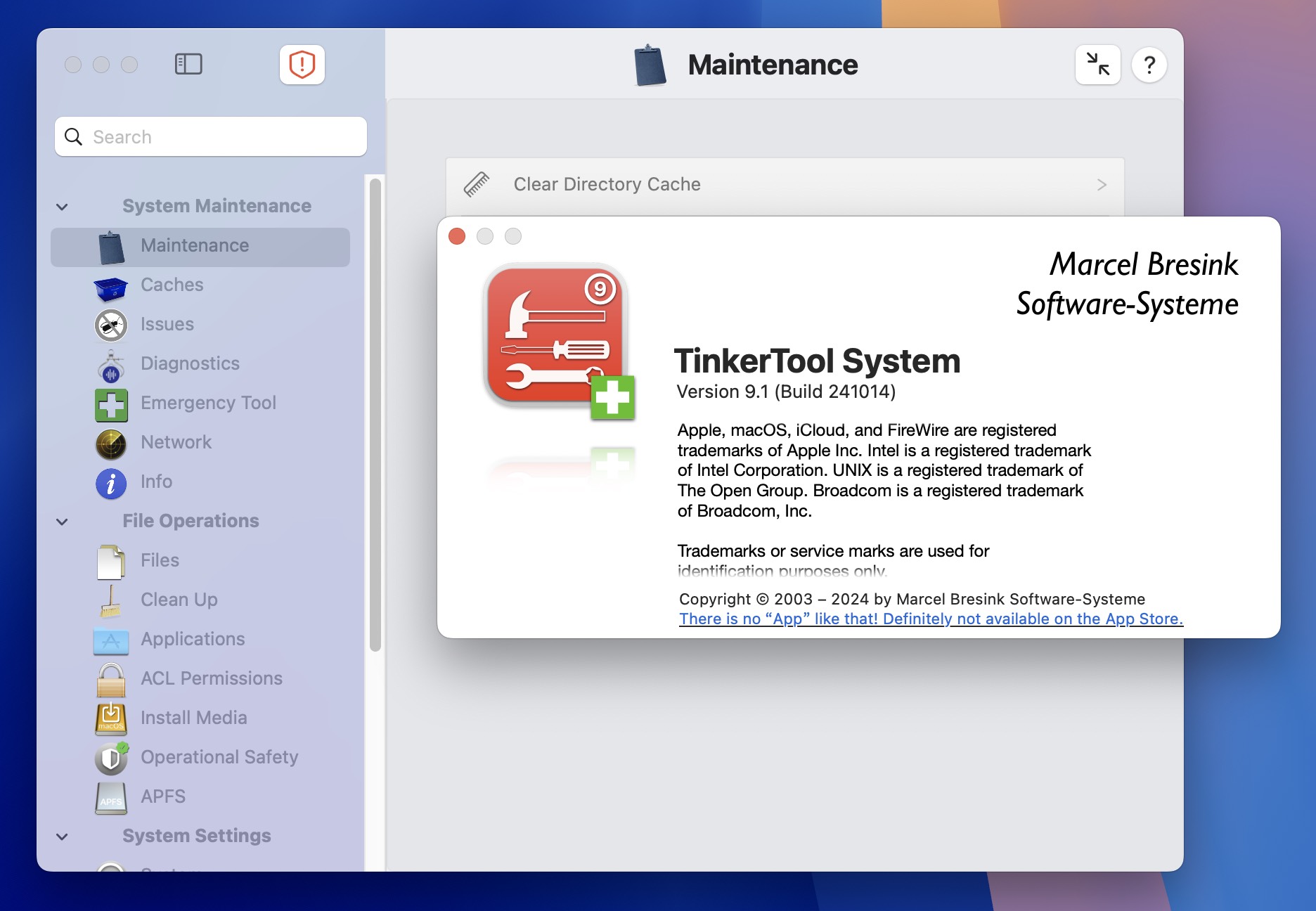1316x911 pixels.
Task: Toggle the sidebar visibility icon
Action: (x=188, y=64)
